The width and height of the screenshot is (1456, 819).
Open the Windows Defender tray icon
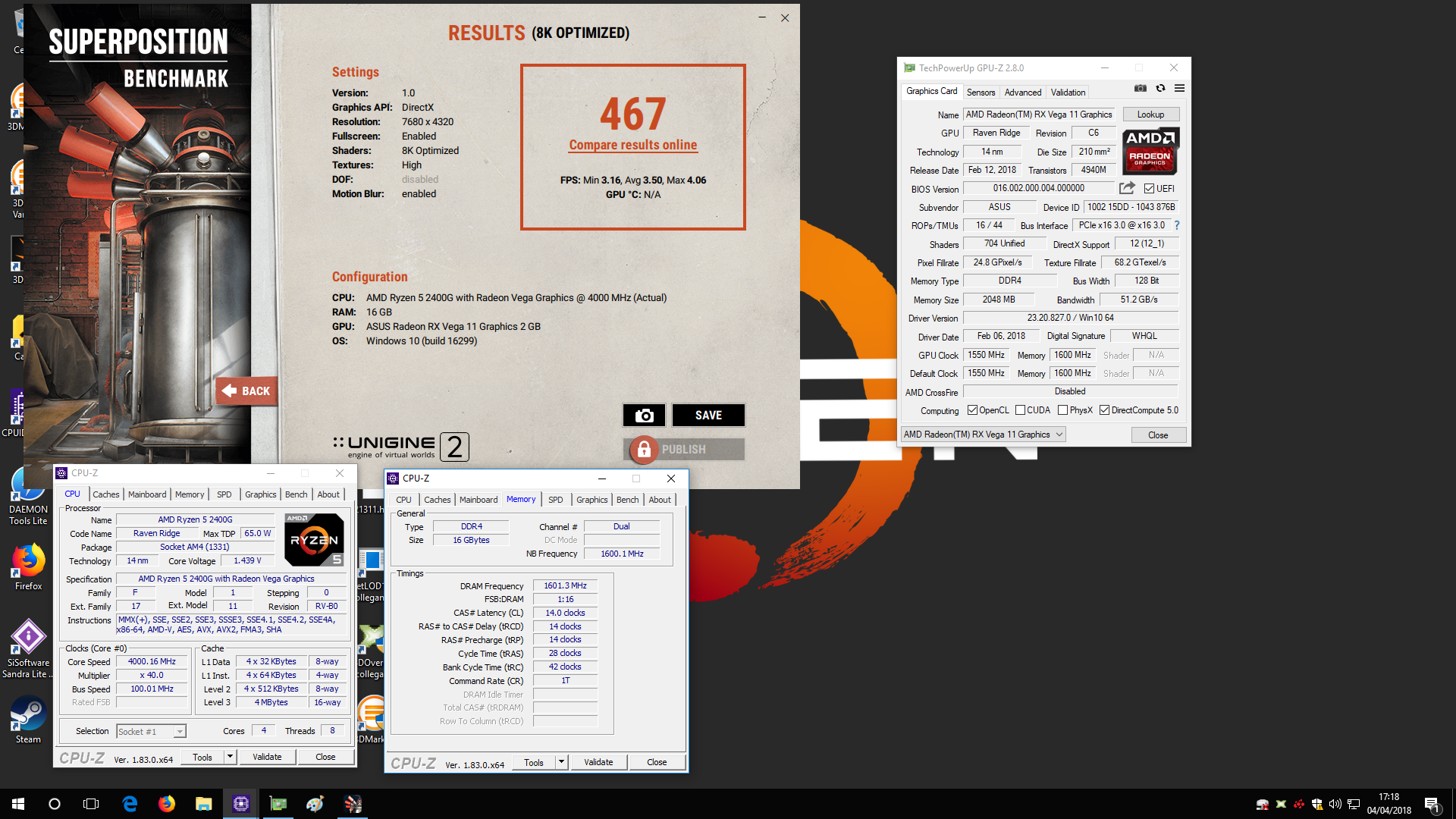[x=1317, y=804]
